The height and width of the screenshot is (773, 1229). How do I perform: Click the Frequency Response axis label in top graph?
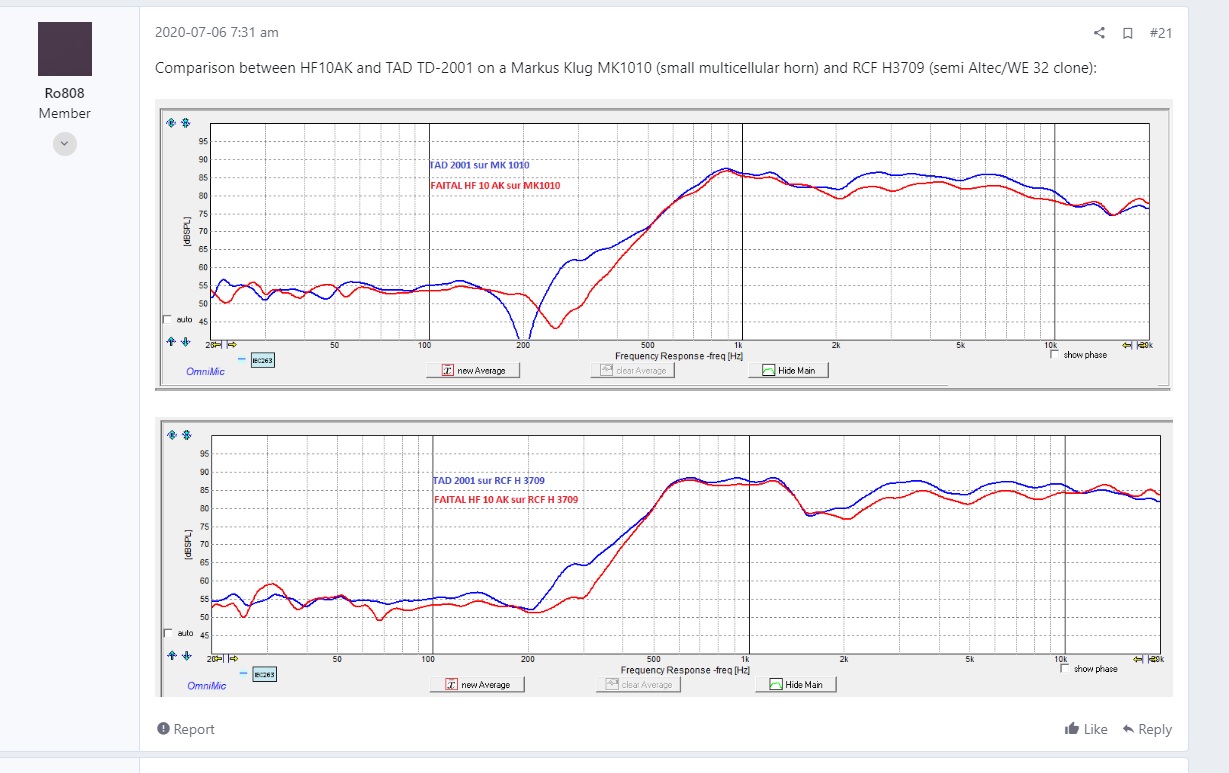679,356
